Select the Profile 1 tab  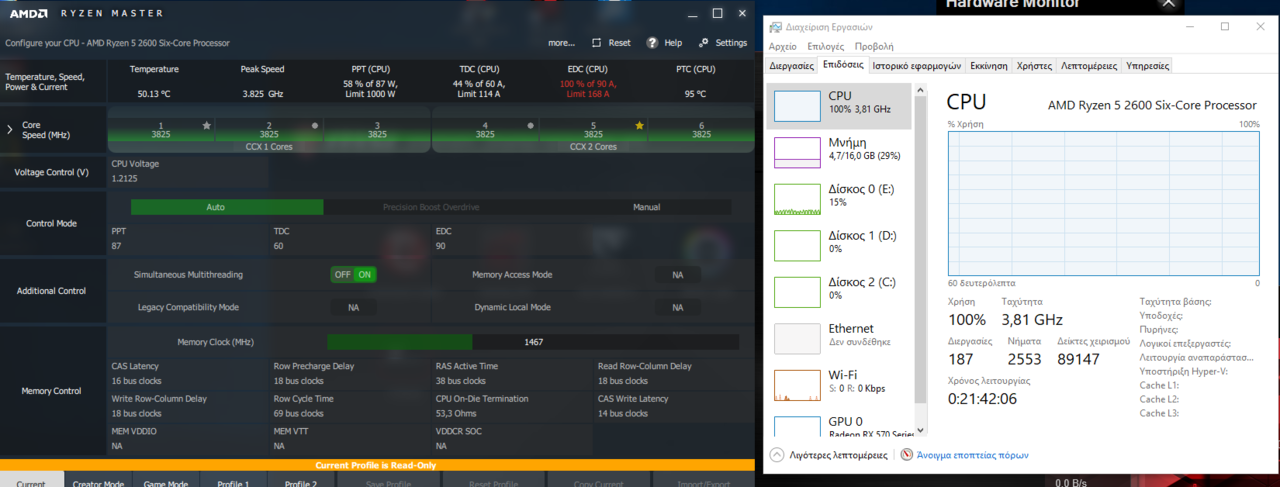[x=233, y=480]
